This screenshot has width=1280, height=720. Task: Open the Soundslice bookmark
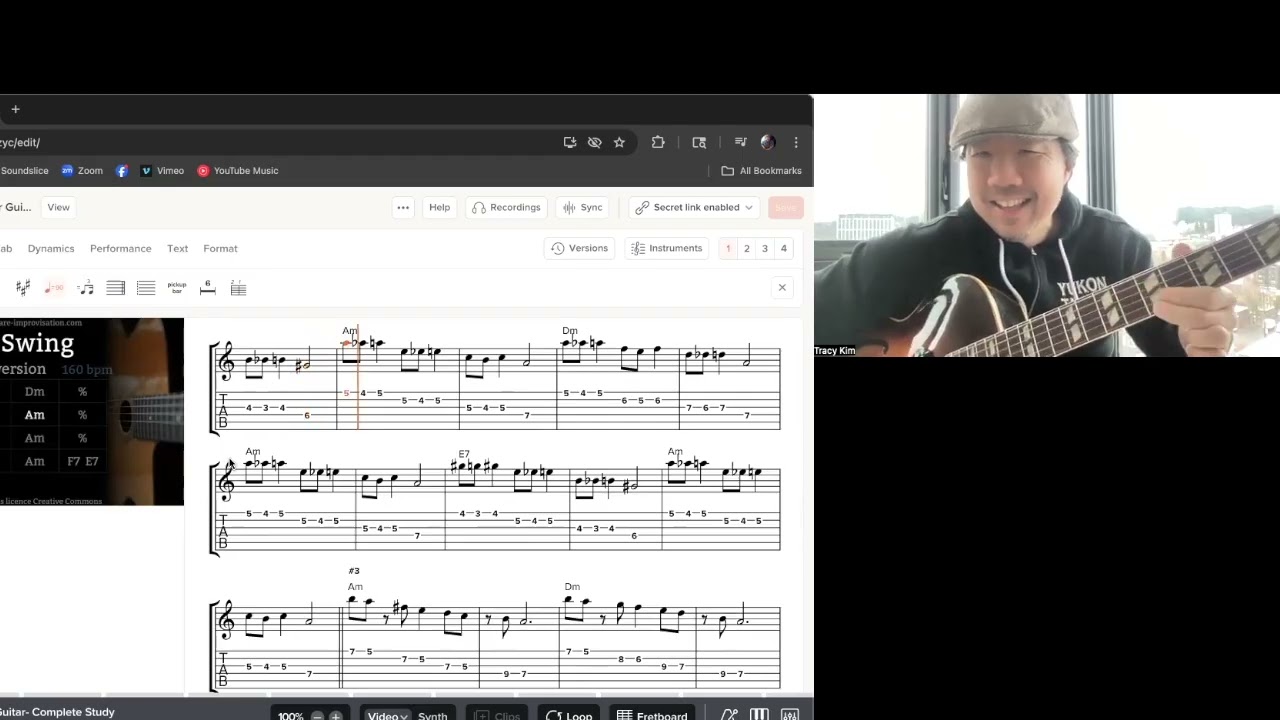(24, 171)
